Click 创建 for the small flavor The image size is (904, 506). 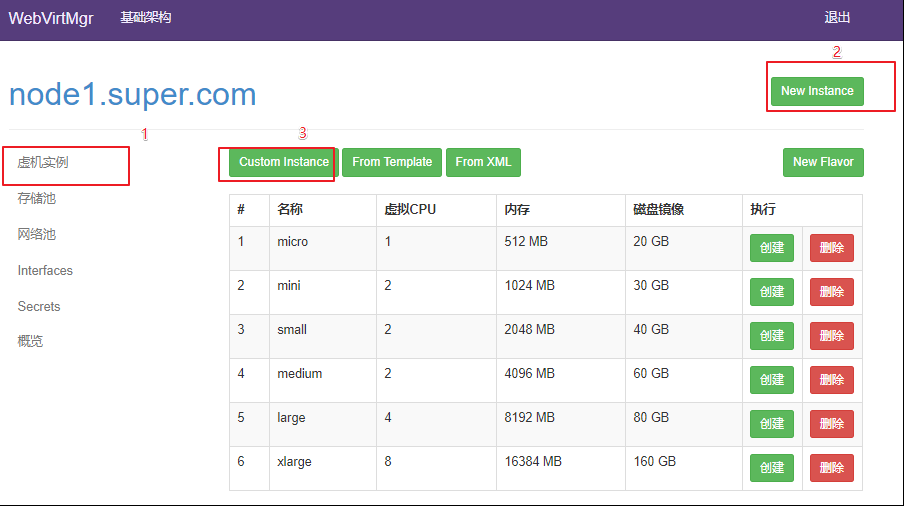tap(771, 336)
